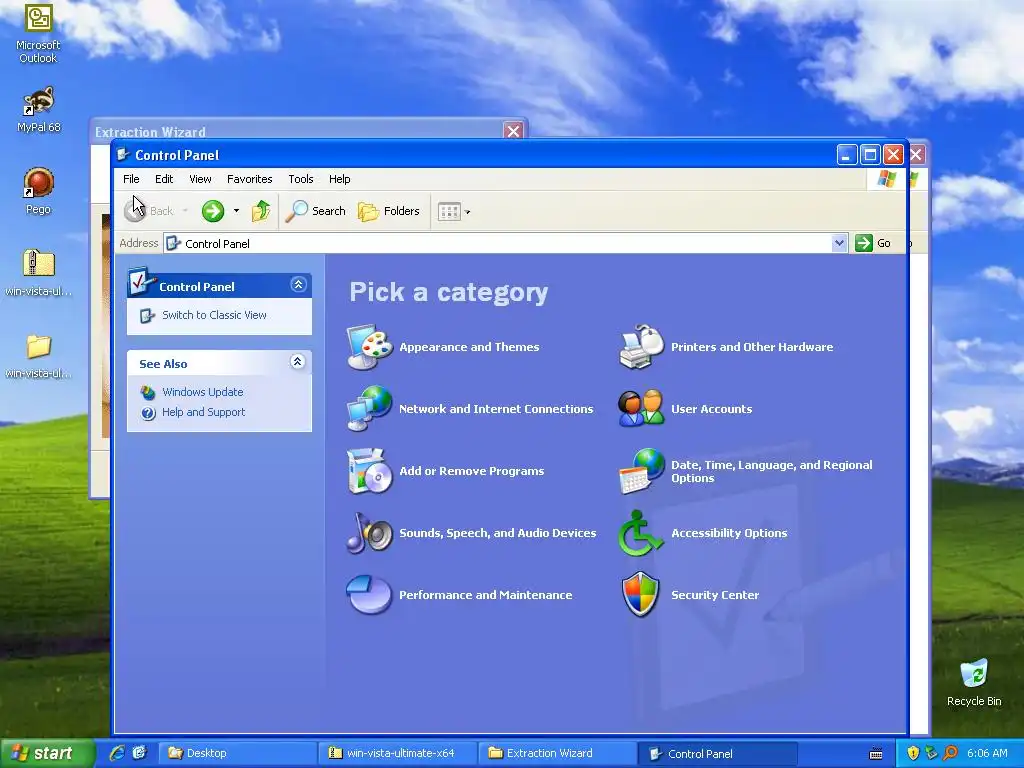
Task: Click the Appearance and Themes text link
Action: click(x=469, y=347)
